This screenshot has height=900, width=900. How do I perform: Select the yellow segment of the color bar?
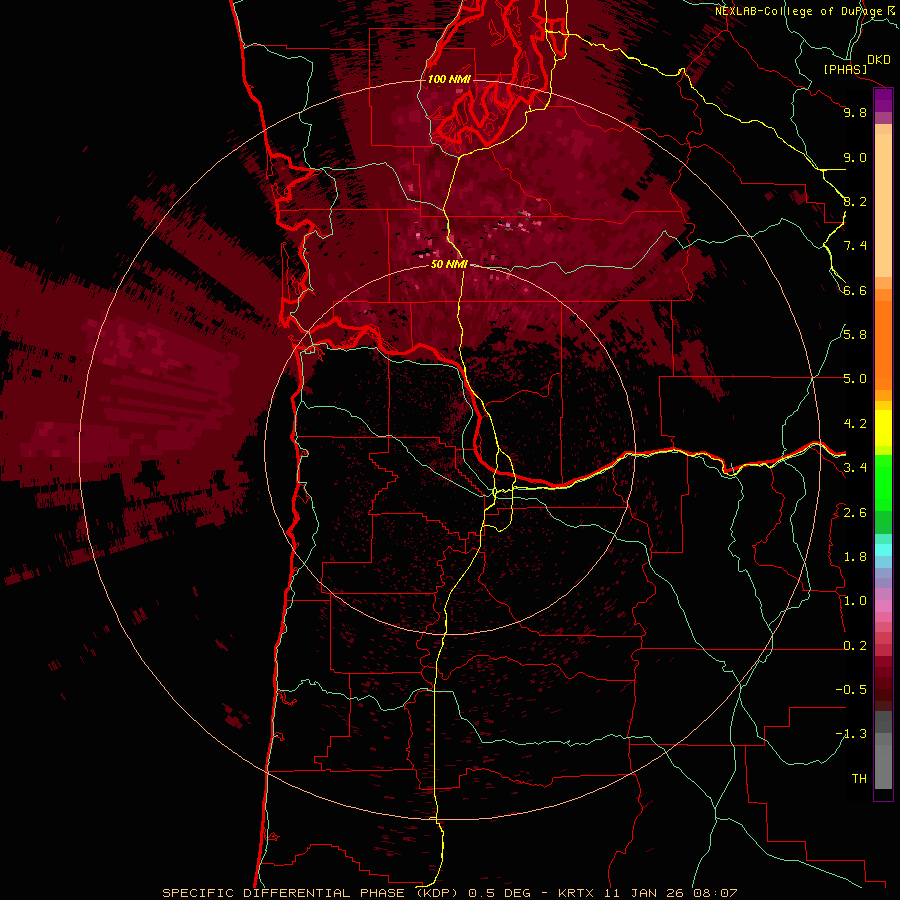coord(883,428)
